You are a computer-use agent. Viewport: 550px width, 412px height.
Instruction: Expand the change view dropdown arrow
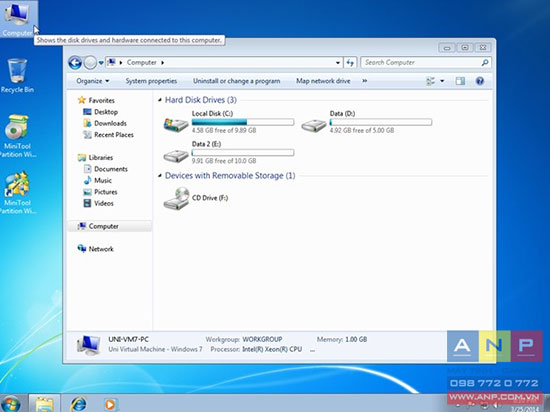point(442,81)
